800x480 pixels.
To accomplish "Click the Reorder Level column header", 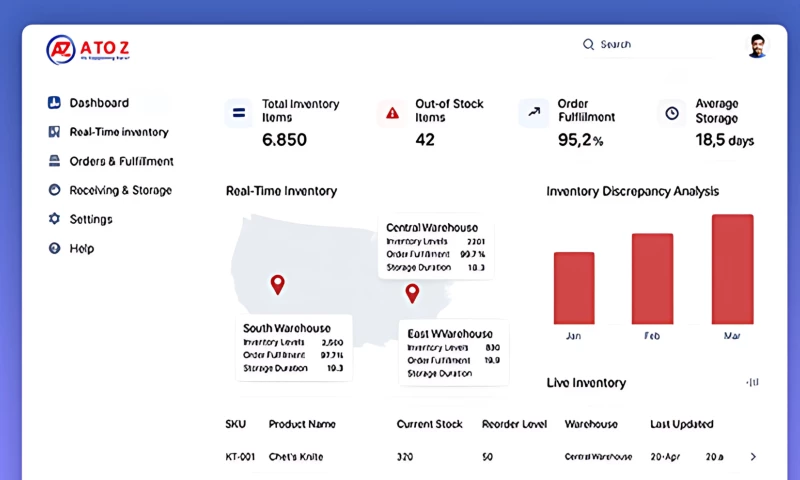I will click(514, 424).
